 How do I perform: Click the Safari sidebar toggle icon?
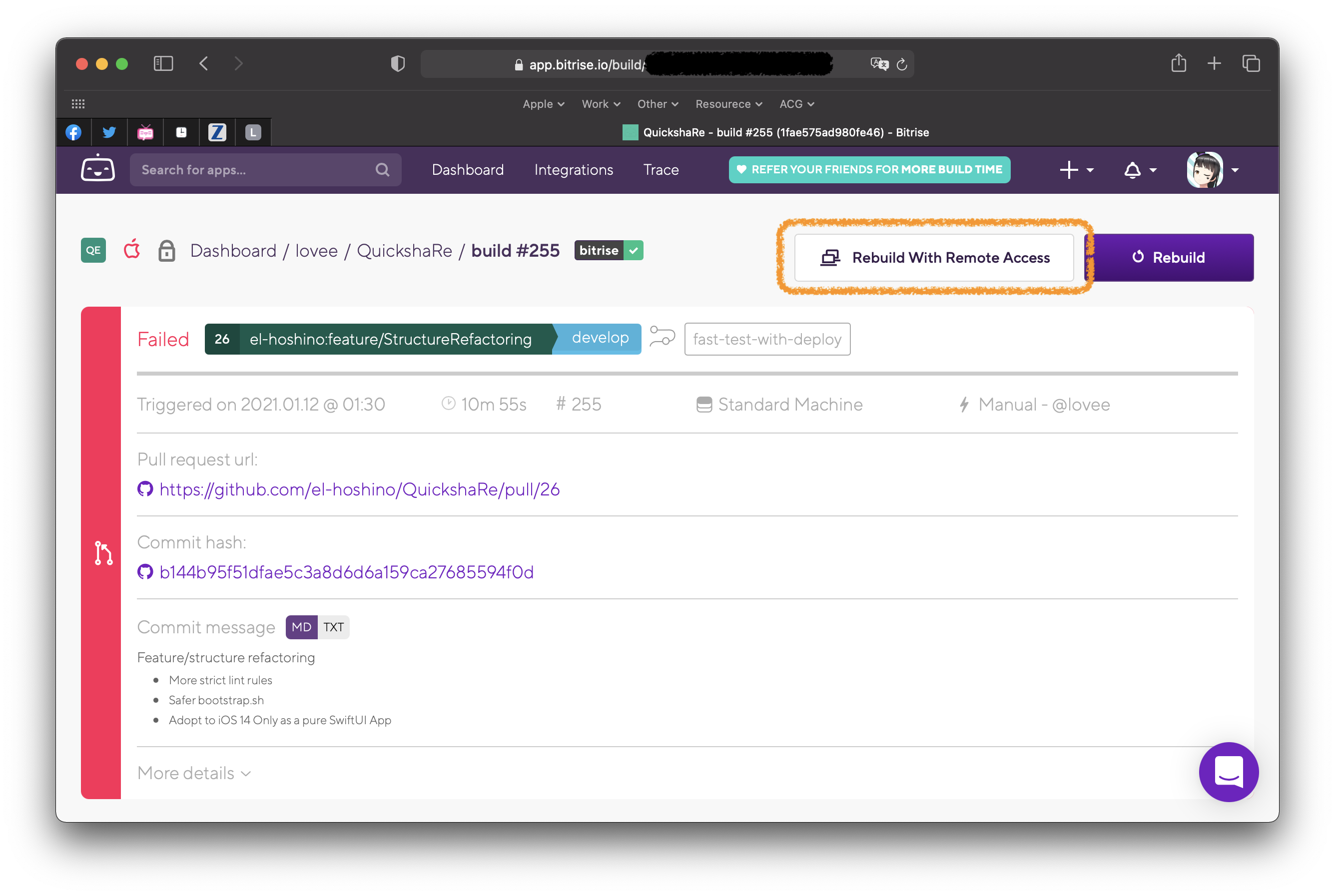tap(163, 63)
